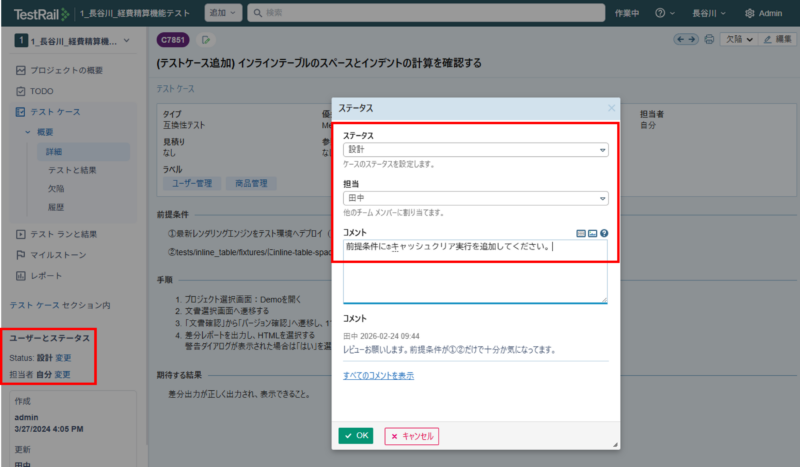Click すべてのコメントを表示 link
This screenshot has width=800, height=467.
coord(378,376)
